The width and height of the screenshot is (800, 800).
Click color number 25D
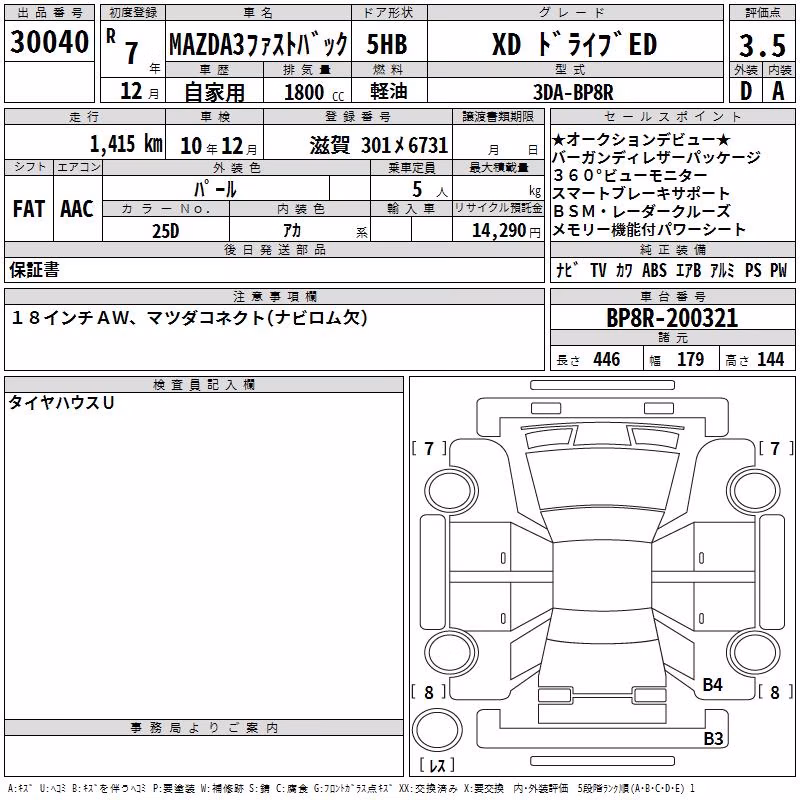point(166,231)
